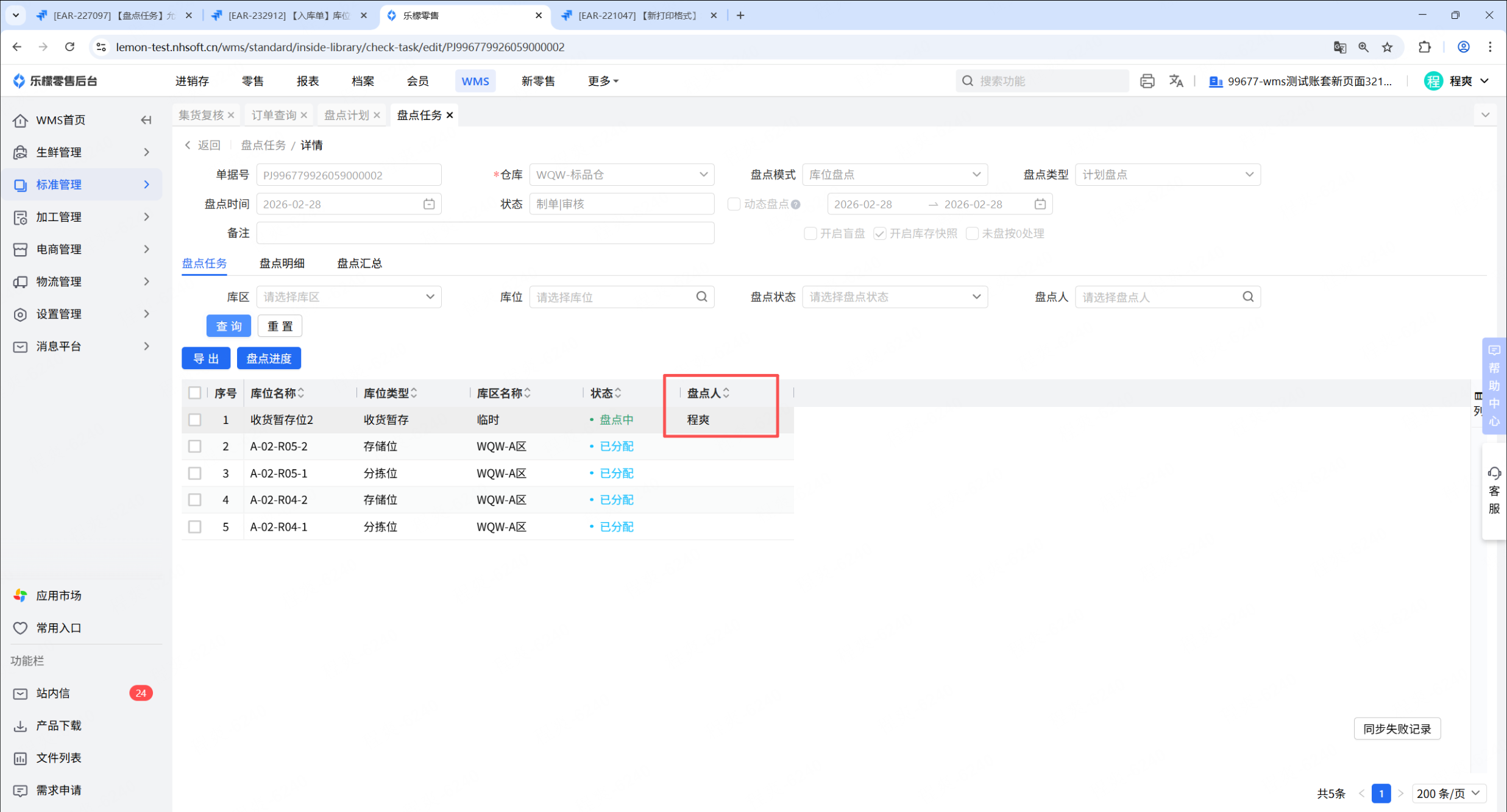Open the 库区 dropdown

(349, 297)
